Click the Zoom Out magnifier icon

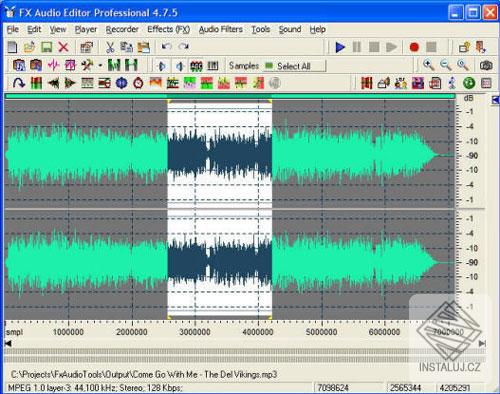point(446,65)
